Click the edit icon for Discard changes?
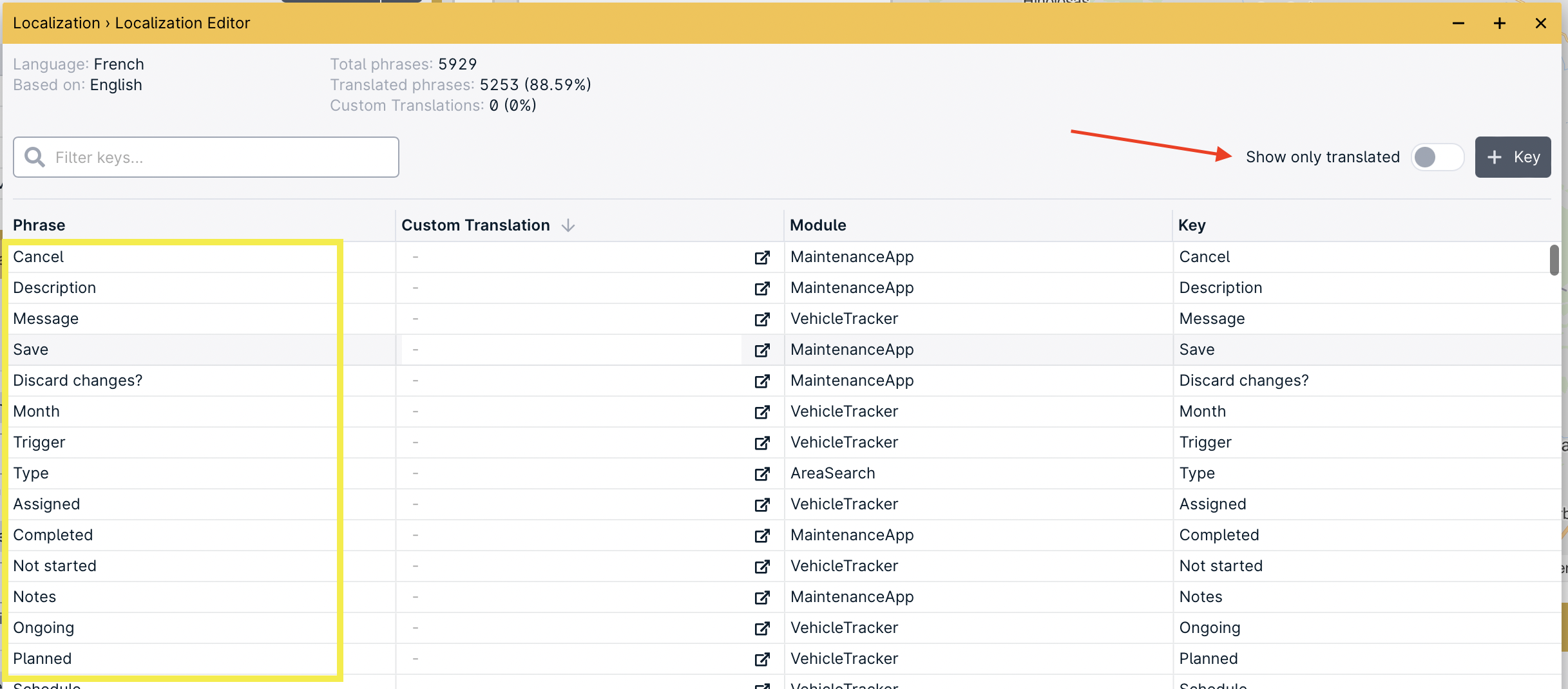This screenshot has height=689, width=1568. pos(762,381)
